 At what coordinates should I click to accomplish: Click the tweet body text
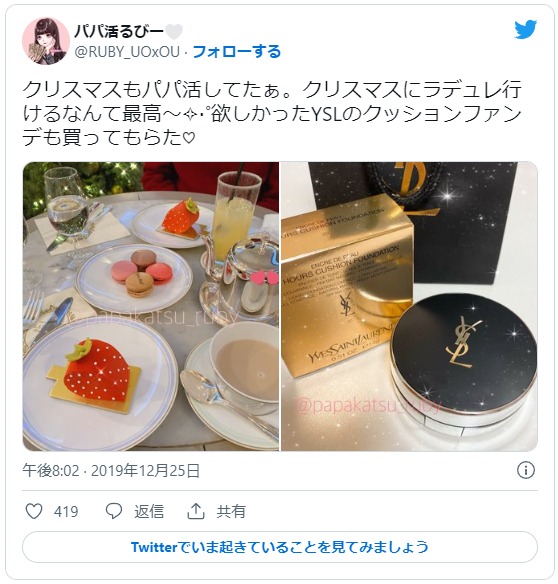[272, 114]
